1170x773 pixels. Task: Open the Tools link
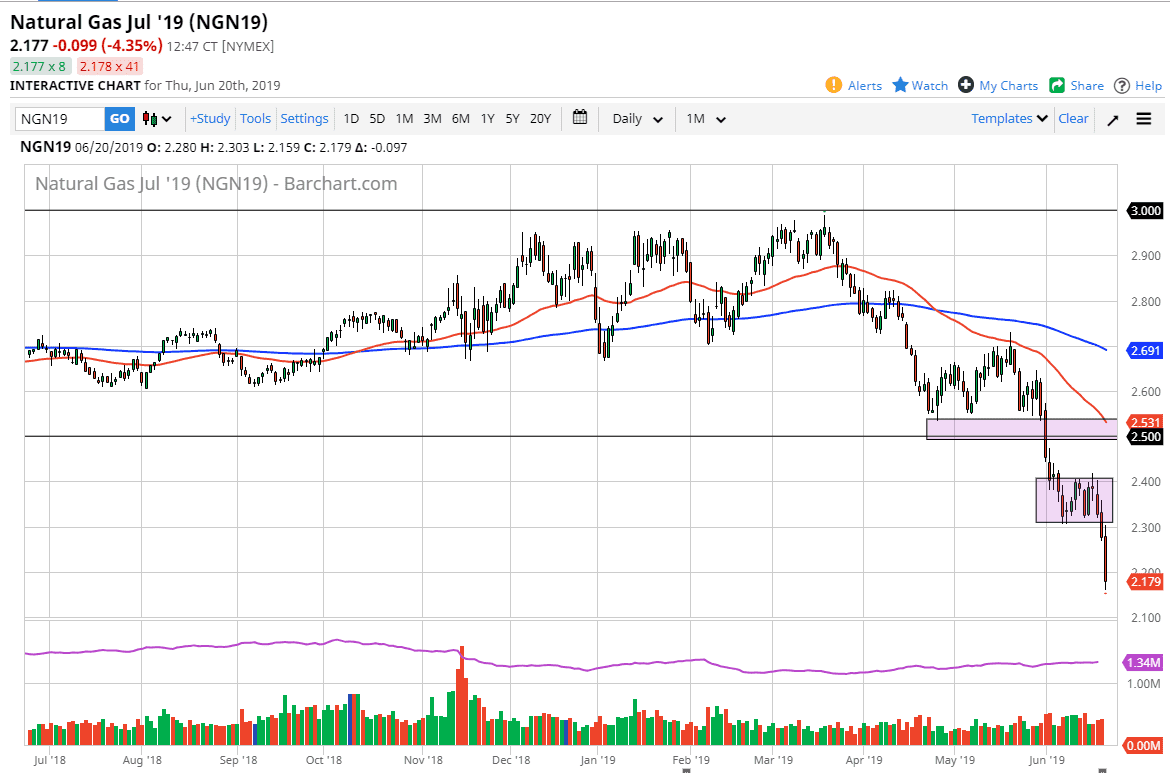click(255, 119)
